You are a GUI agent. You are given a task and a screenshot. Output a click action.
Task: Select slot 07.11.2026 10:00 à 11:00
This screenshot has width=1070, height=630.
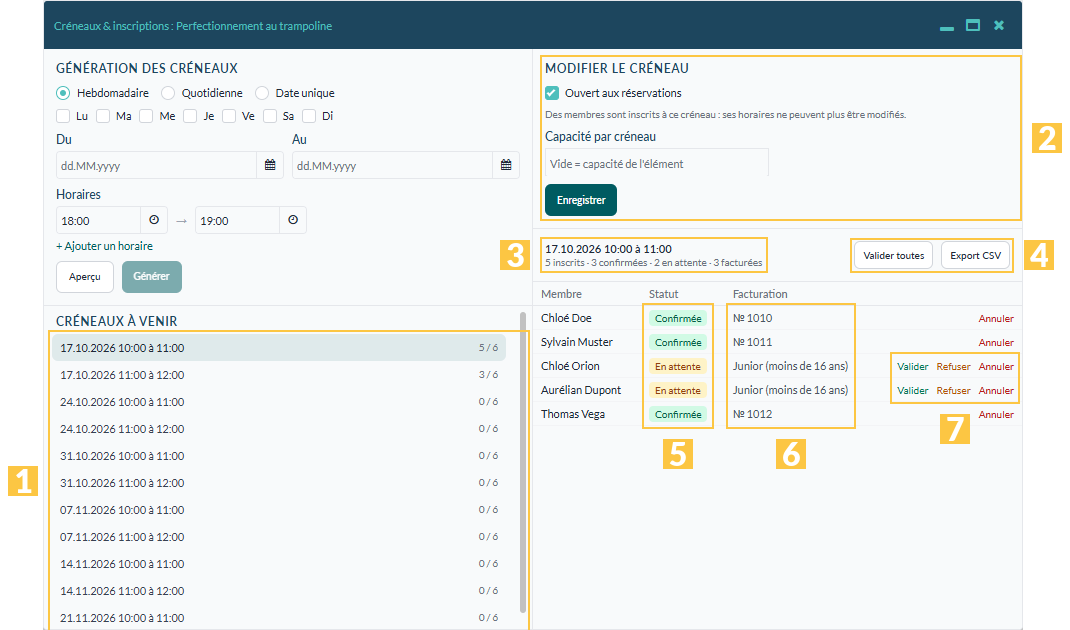[279, 510]
